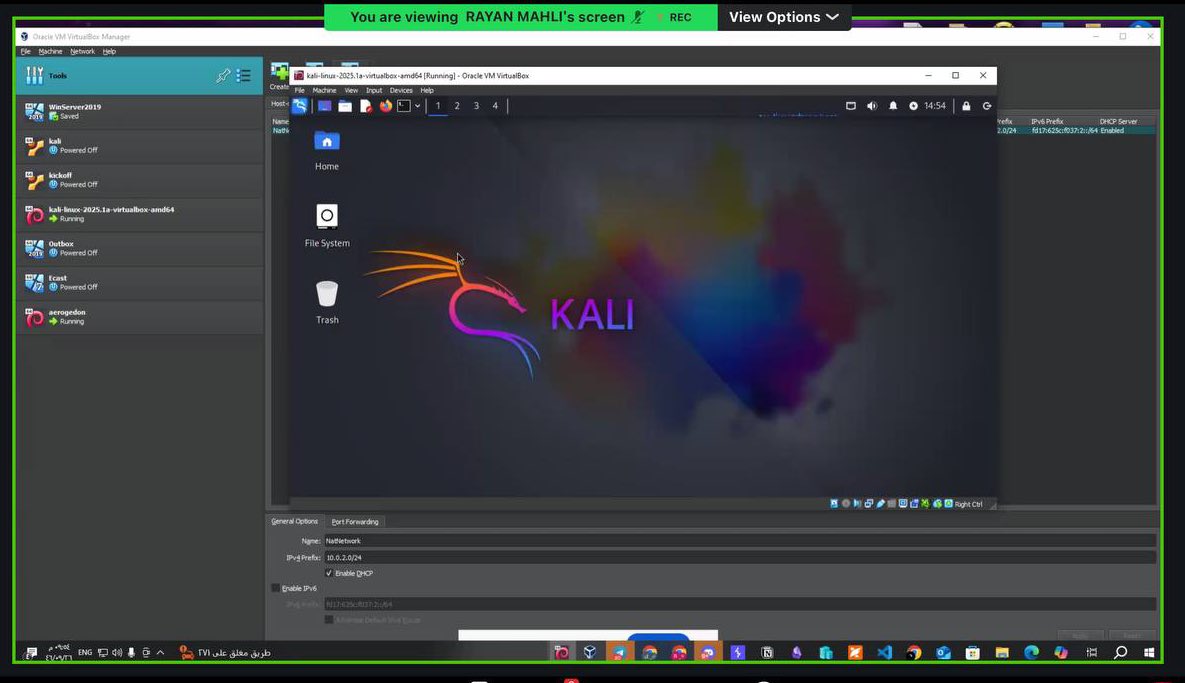The width and height of the screenshot is (1185, 683).
Task: Open Input menu in the Kali VM window
Action: pos(374,90)
